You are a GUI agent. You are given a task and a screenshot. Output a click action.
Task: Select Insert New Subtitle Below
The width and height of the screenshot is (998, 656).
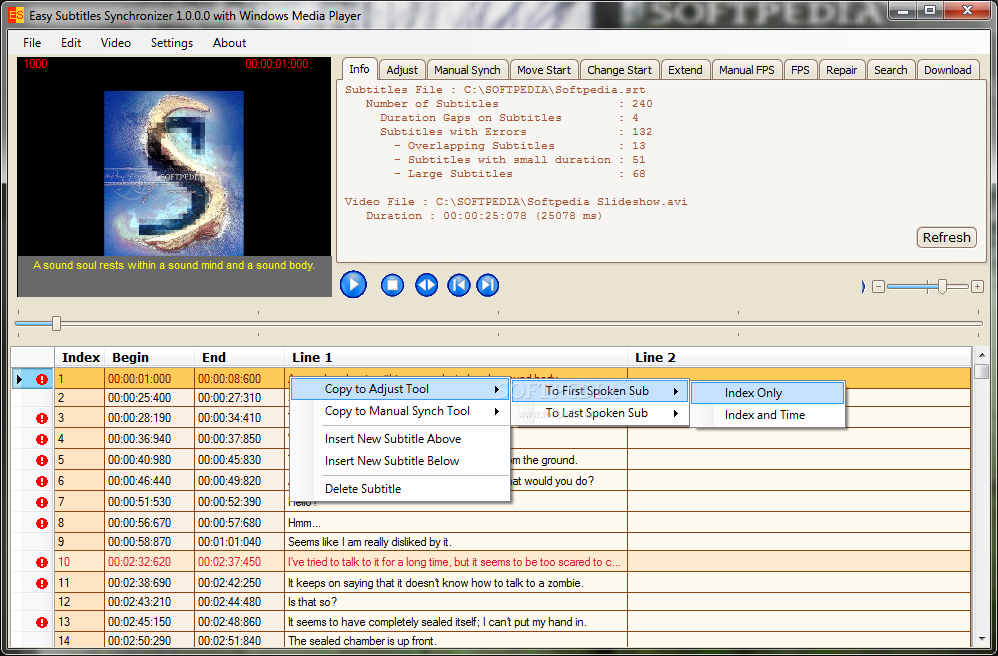point(400,461)
